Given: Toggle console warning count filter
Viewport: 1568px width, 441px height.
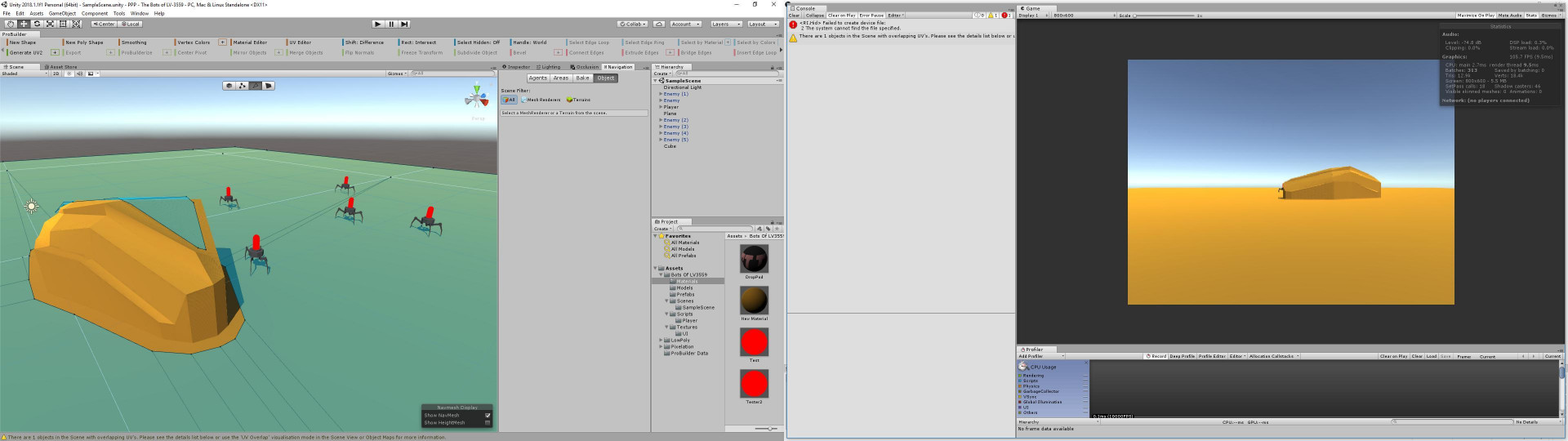Looking at the screenshot, I should [992, 15].
